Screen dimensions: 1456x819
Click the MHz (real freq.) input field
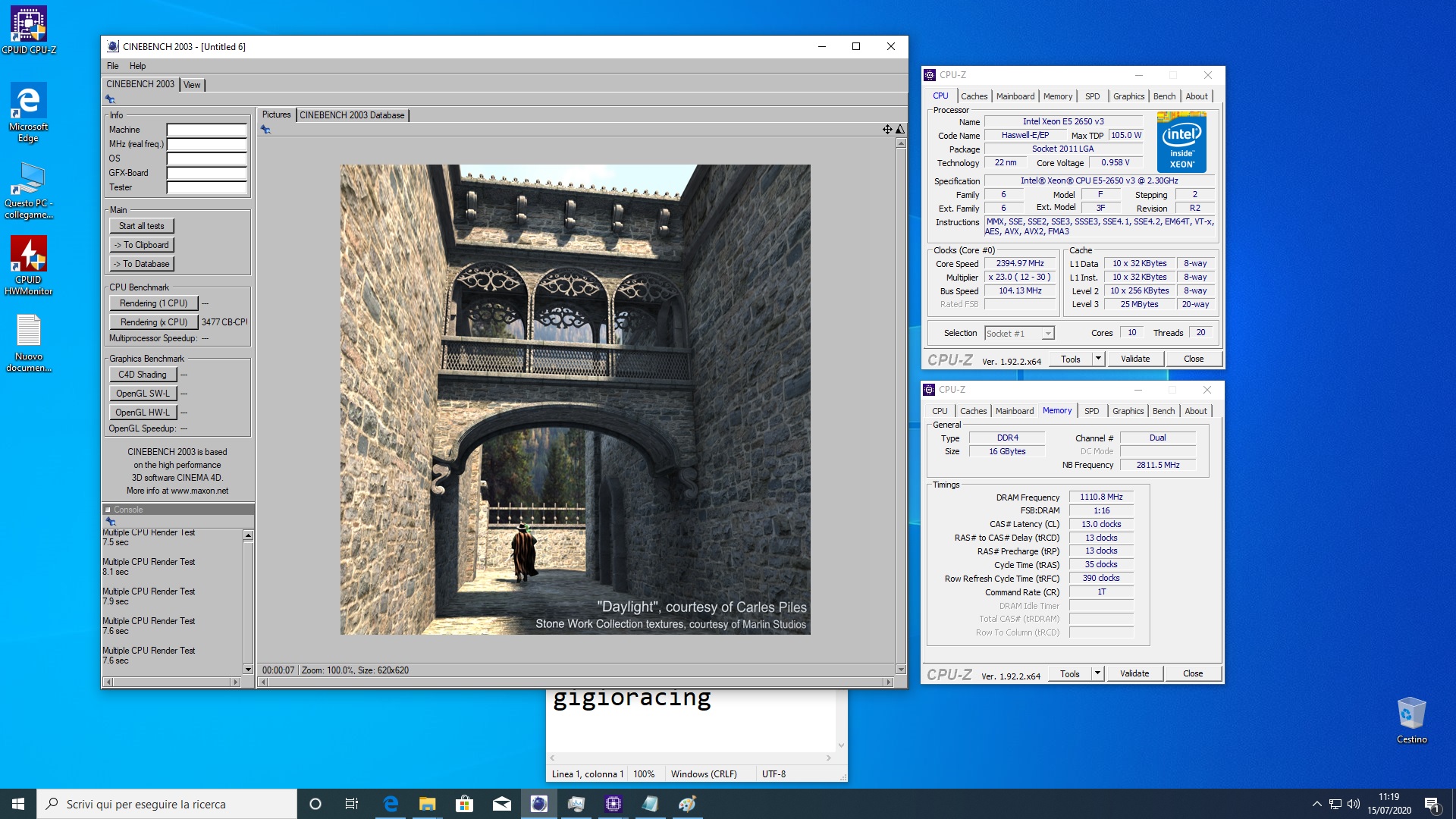206,144
